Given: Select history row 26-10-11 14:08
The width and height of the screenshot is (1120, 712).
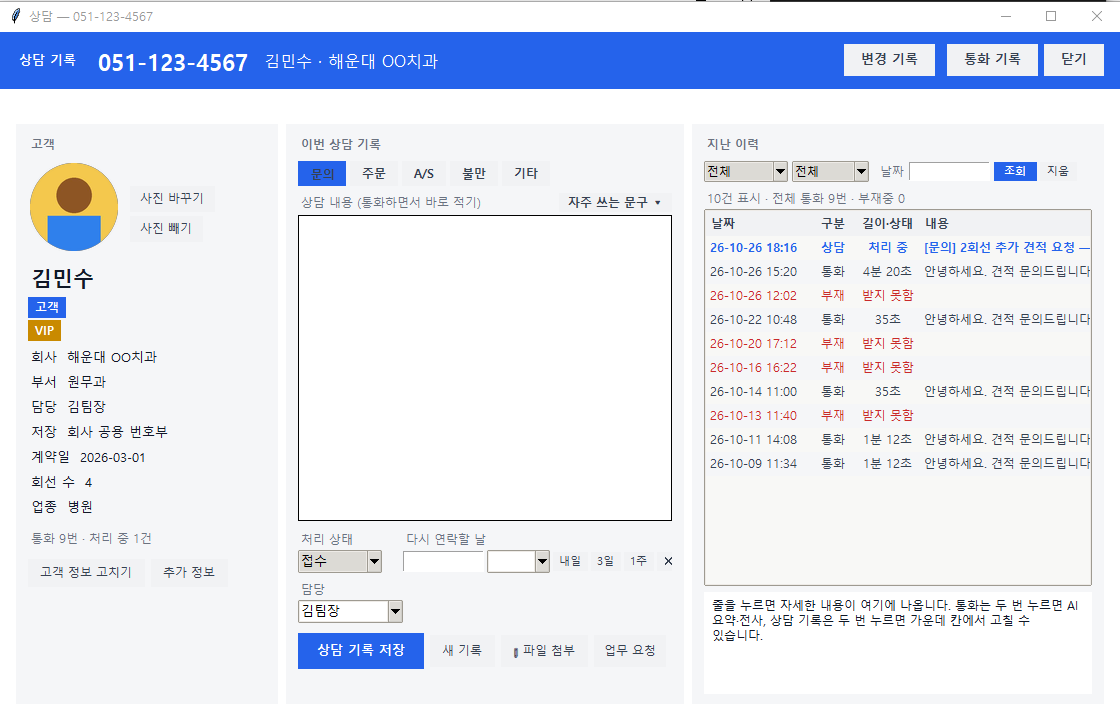Looking at the screenshot, I should click(898, 440).
